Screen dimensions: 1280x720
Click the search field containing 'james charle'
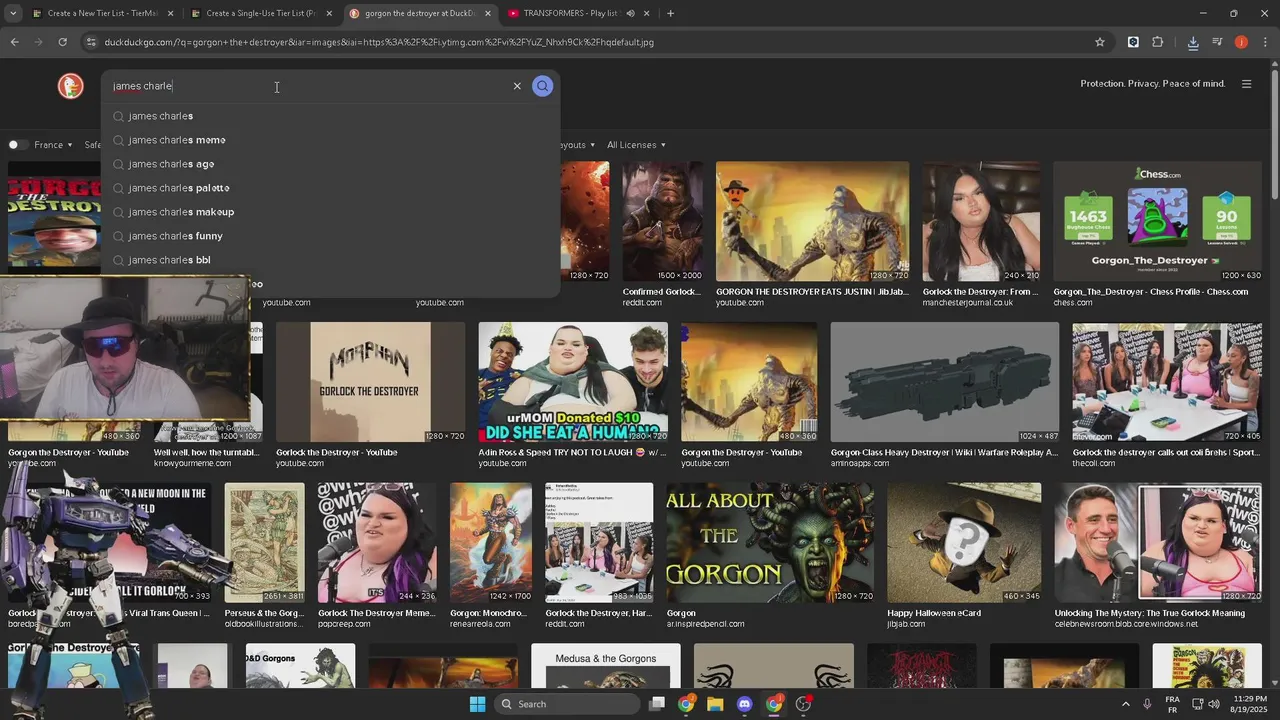(x=305, y=86)
